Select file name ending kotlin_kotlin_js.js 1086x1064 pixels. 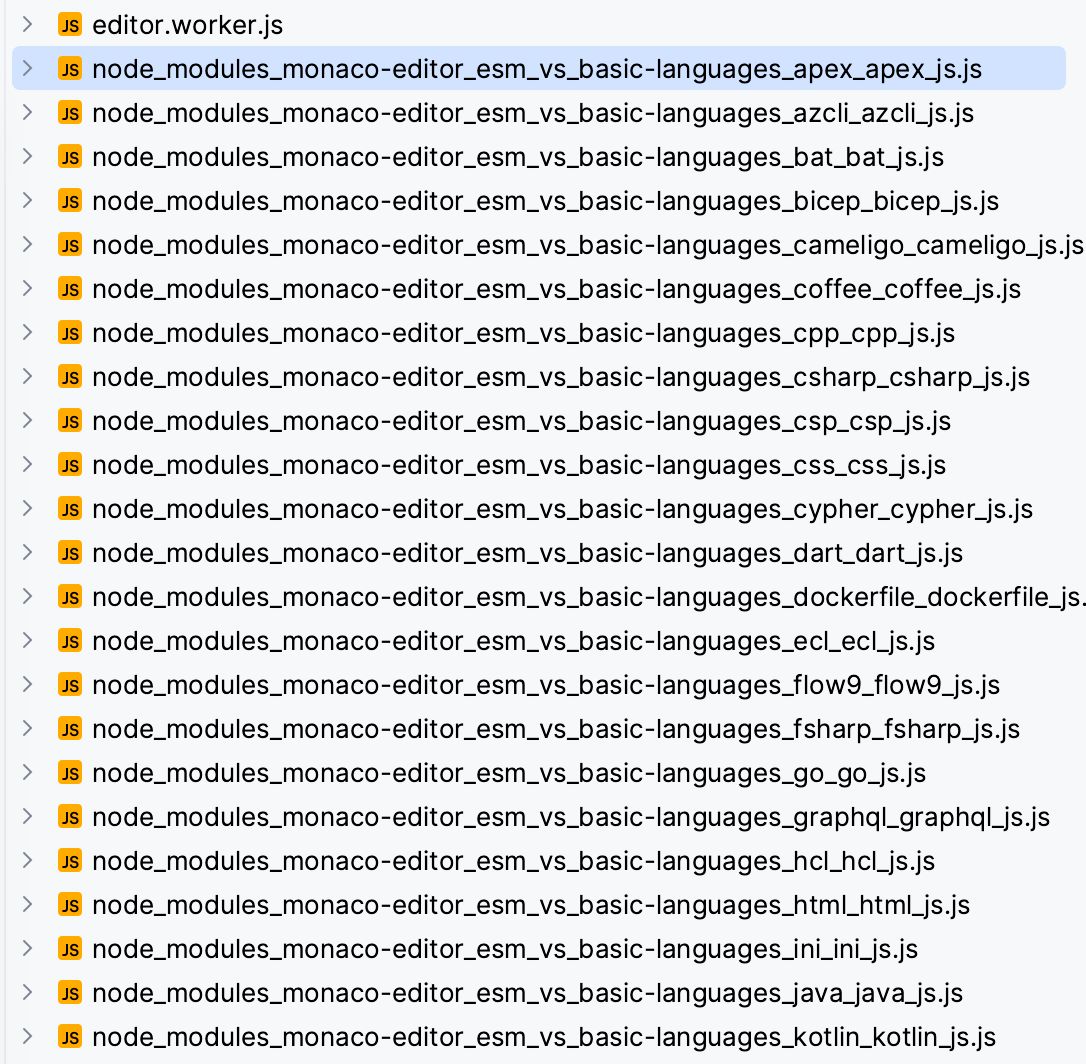pos(544,1037)
